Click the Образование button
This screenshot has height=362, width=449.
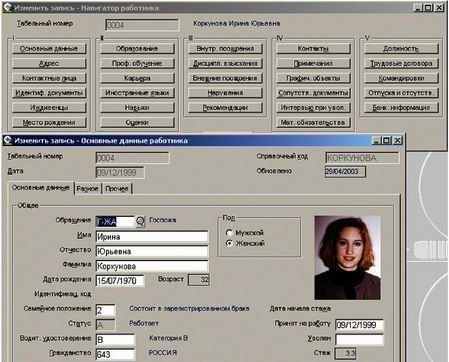click(x=137, y=49)
